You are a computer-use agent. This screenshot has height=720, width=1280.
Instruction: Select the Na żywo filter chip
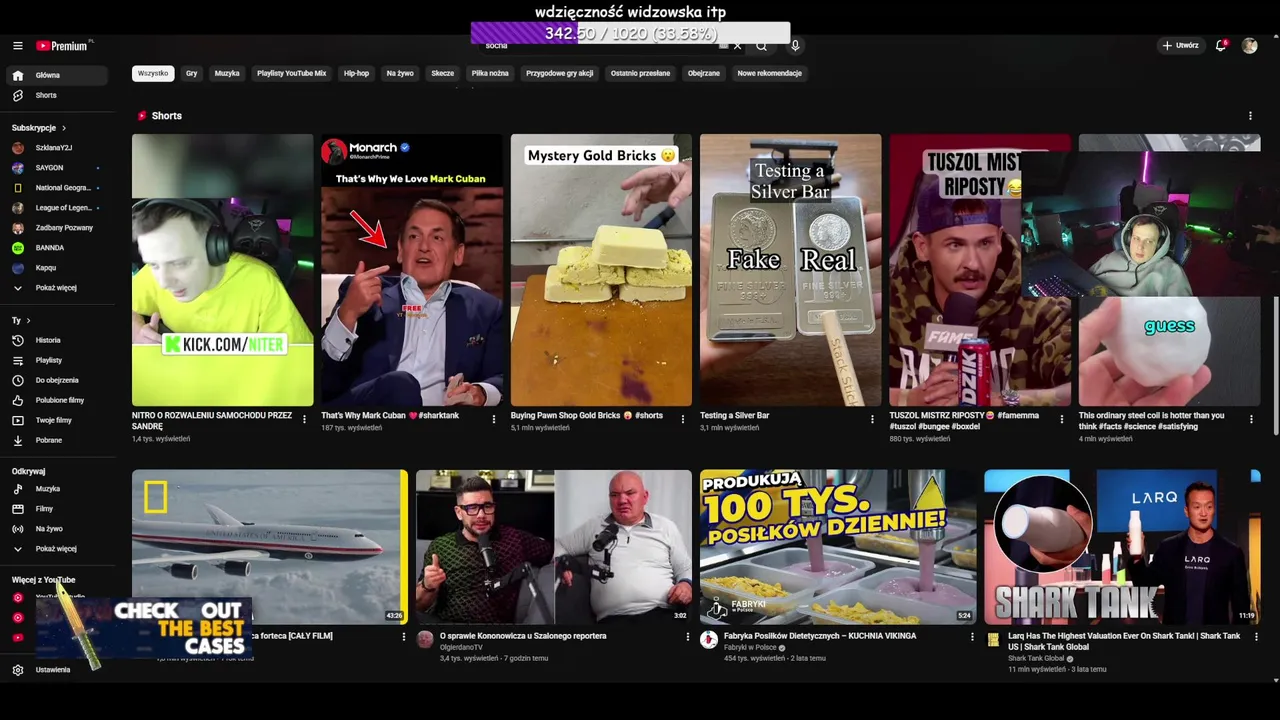[400, 73]
